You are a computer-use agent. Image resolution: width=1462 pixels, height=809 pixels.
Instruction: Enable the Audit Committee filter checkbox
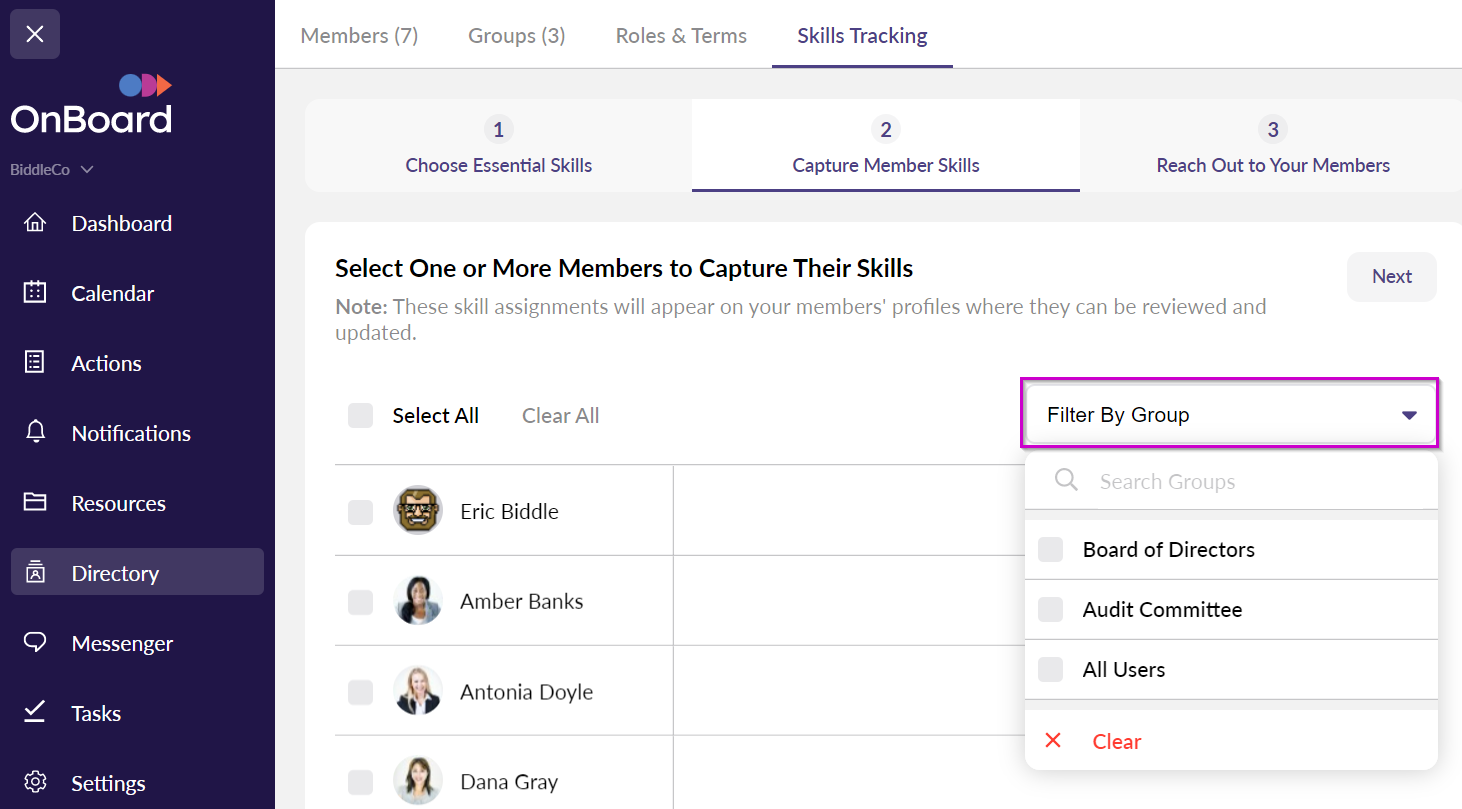click(x=1050, y=609)
